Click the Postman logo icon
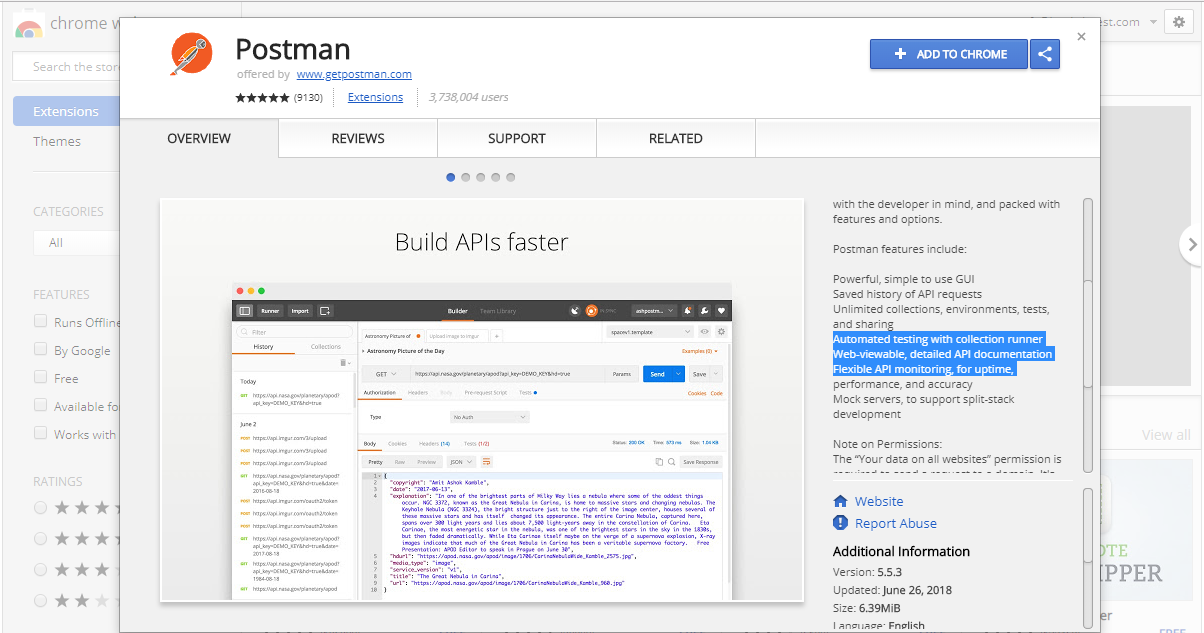Image resolution: width=1204 pixels, height=633 pixels. tap(190, 54)
